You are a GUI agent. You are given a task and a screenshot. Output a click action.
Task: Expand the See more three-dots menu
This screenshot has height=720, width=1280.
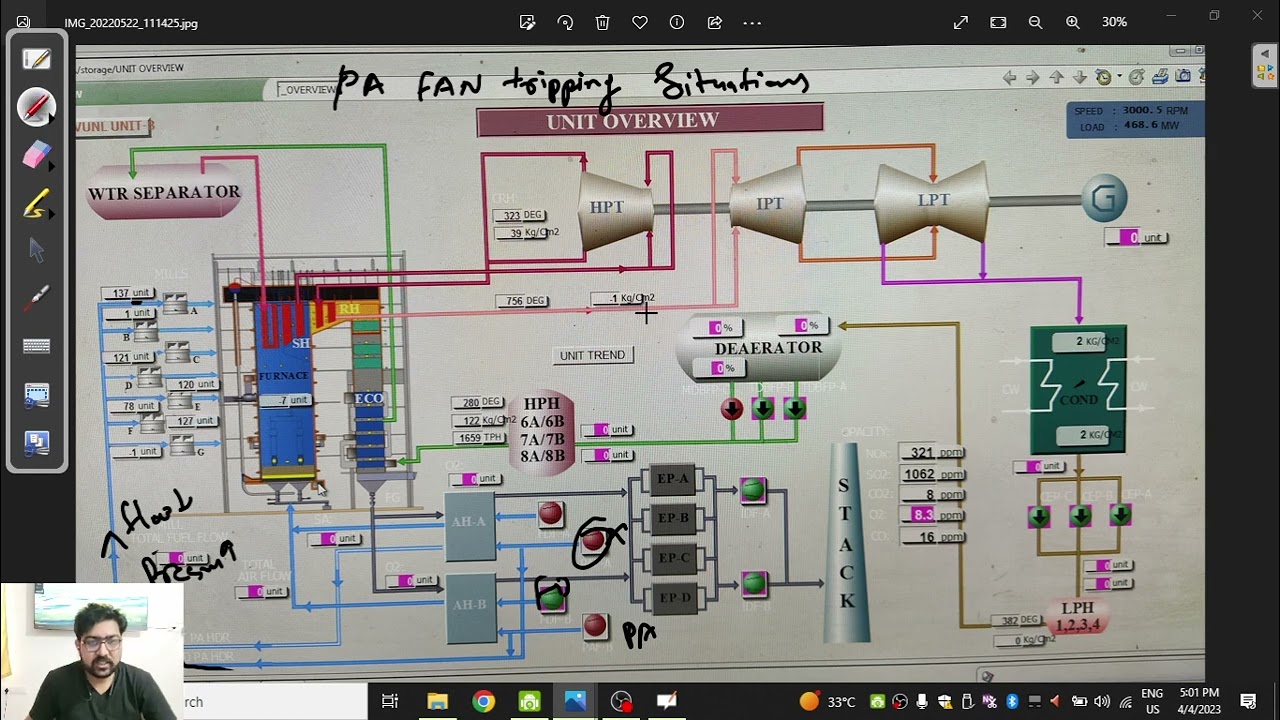(x=752, y=22)
